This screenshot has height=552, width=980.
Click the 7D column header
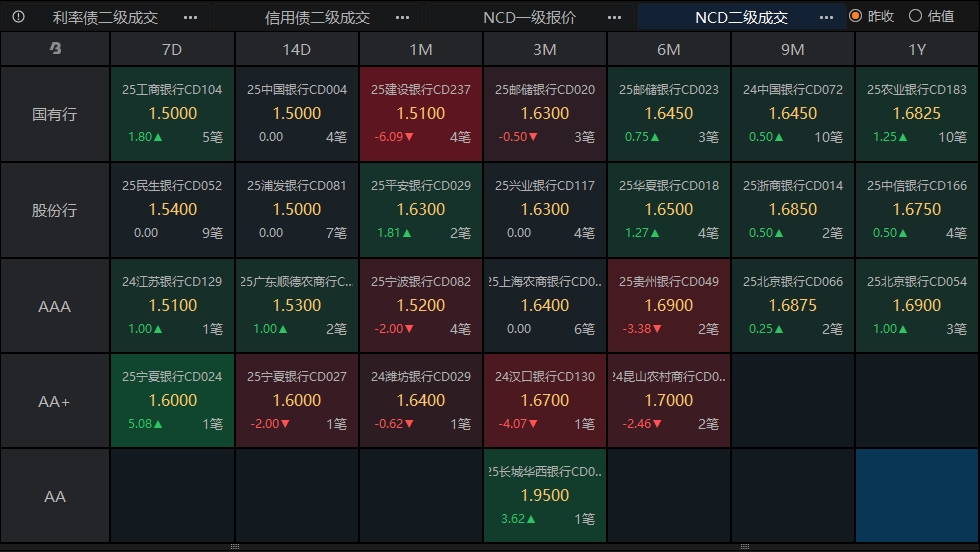172,49
